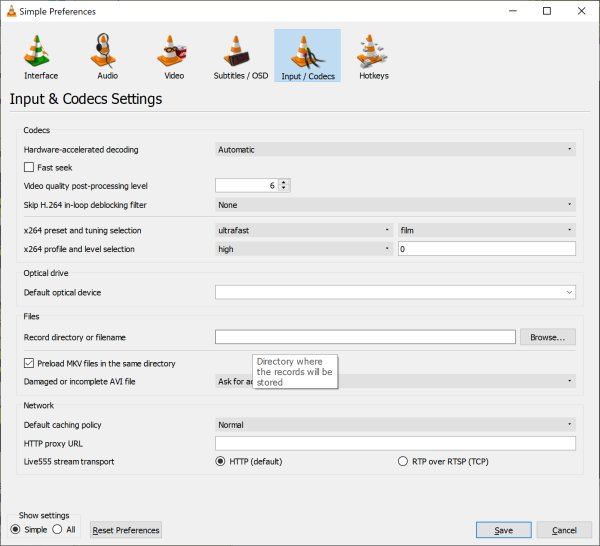Image resolution: width=600 pixels, height=546 pixels.
Task: Select HTTP (default) stream transport
Action: point(220,461)
